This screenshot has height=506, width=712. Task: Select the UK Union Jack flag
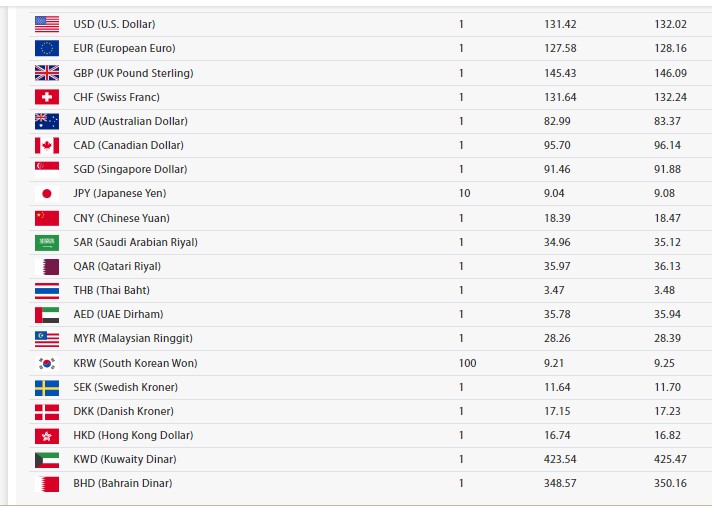tap(47, 73)
